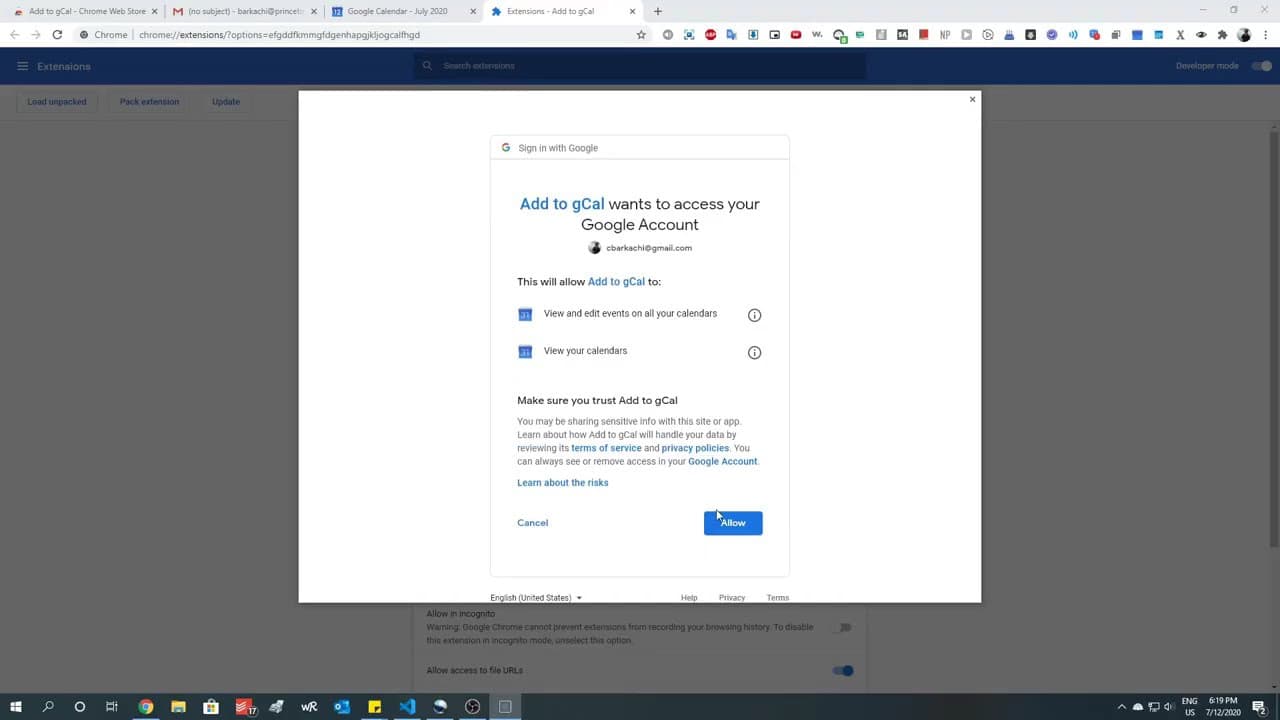Open the Help link at dialog bottom
The height and width of the screenshot is (720, 1280).
tap(689, 598)
